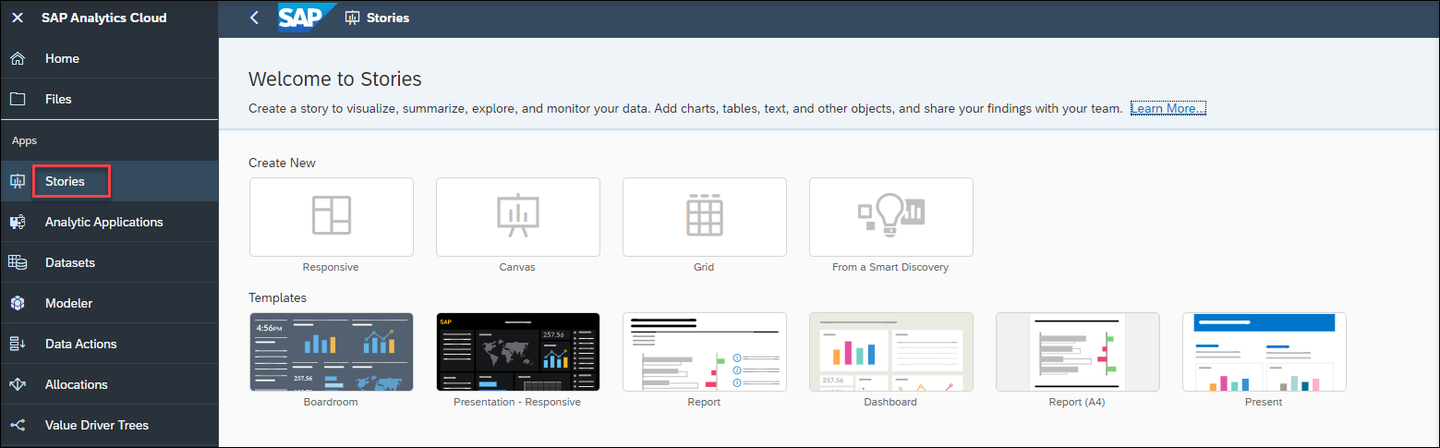This screenshot has height=448, width=1440.
Task: Click the Present caption text
Action: coord(1264,402)
